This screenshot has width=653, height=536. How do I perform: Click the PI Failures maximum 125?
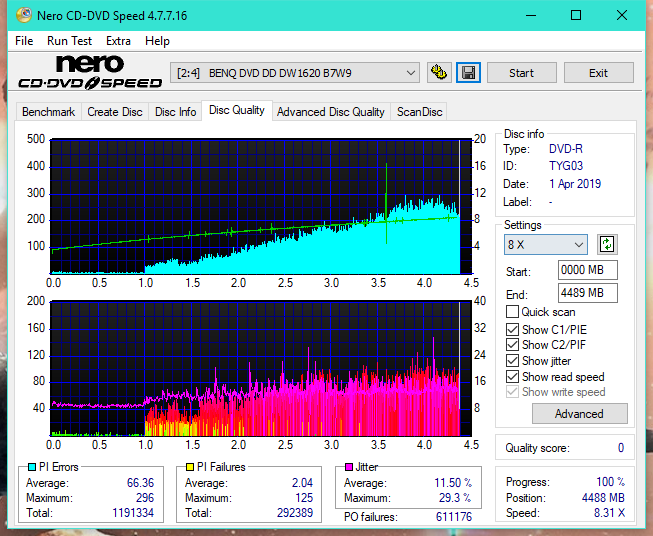coord(304,498)
